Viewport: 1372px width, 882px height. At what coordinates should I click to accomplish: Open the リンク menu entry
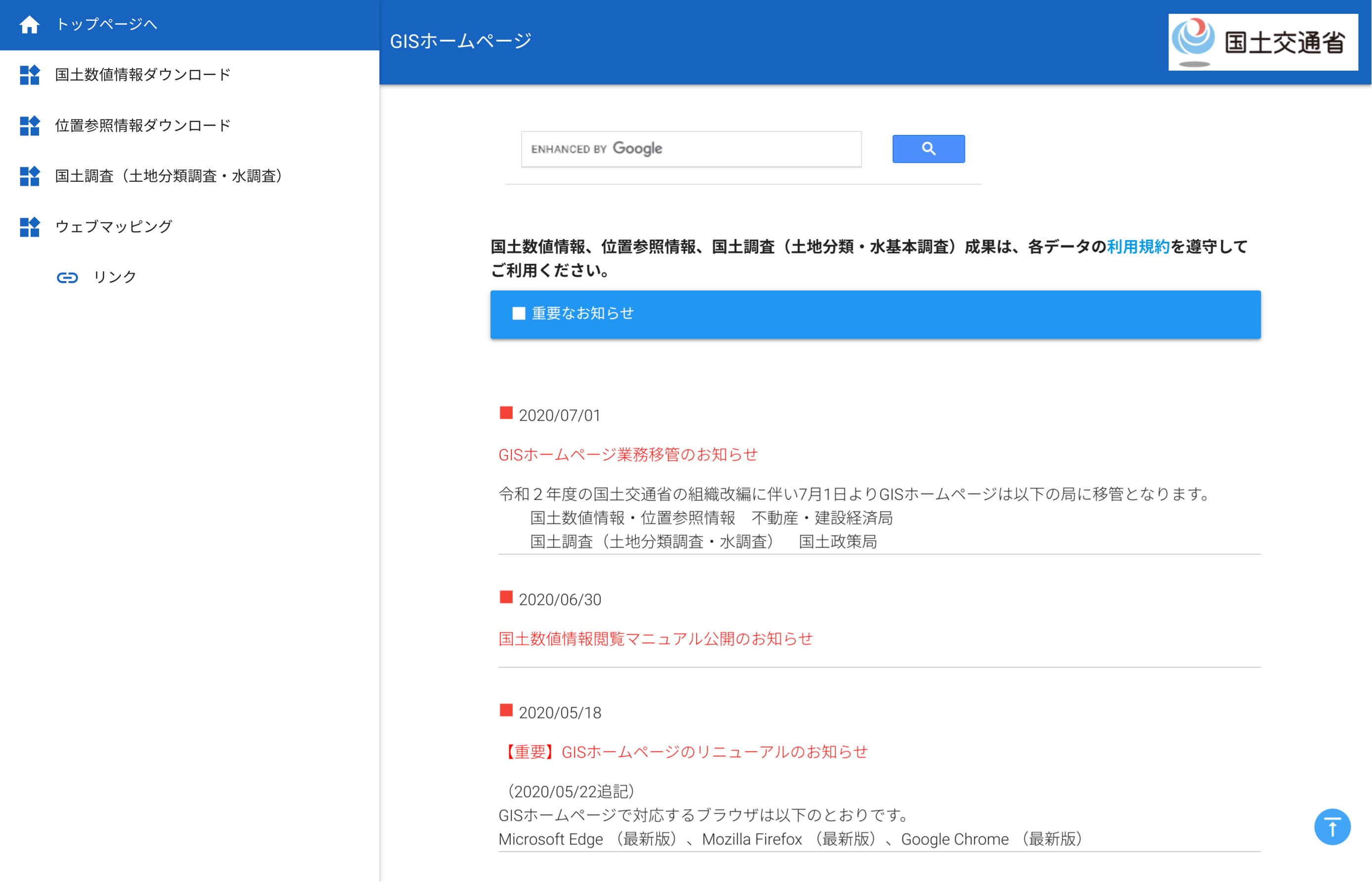115,277
